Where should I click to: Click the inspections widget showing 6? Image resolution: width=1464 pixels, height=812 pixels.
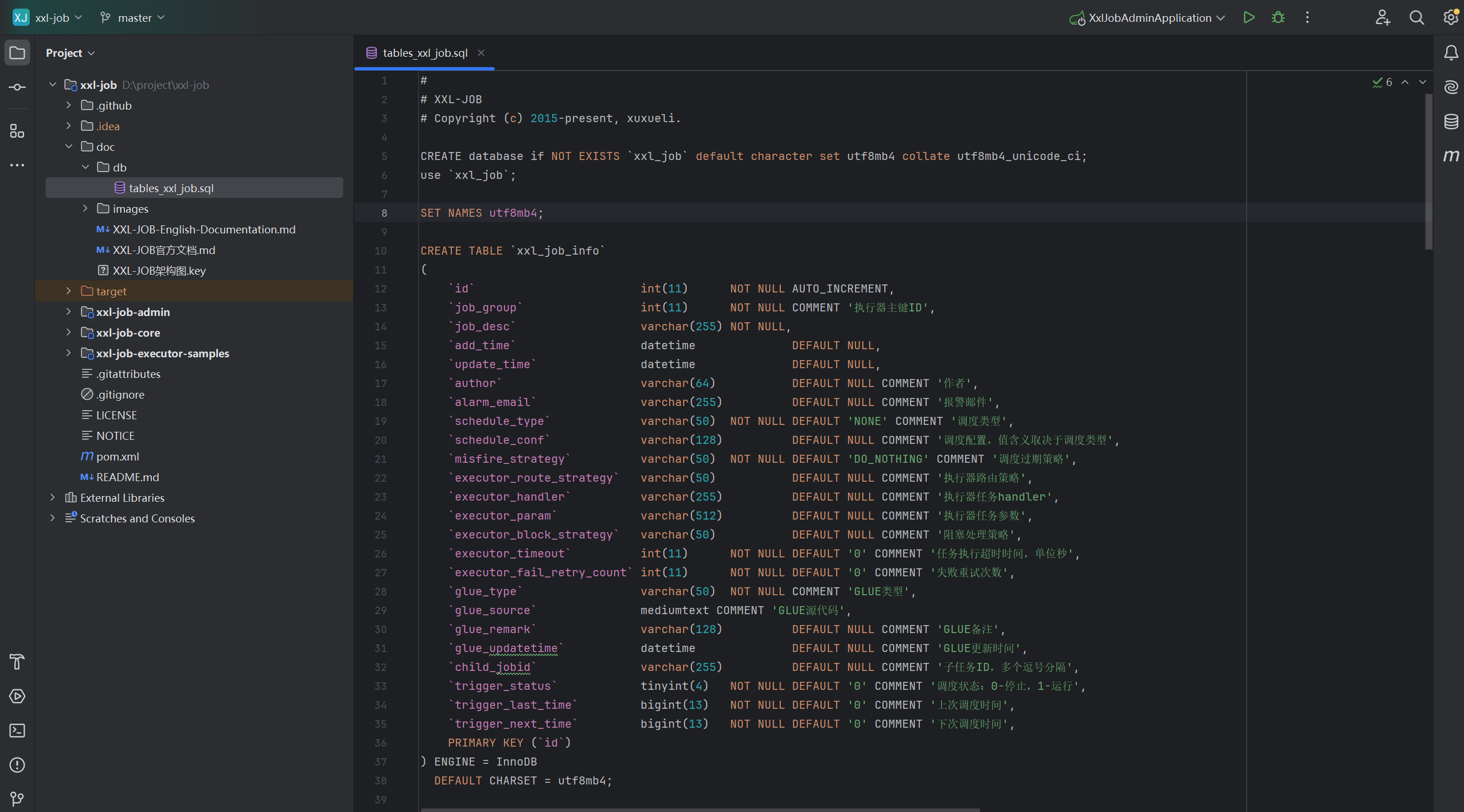pyautogui.click(x=1383, y=82)
